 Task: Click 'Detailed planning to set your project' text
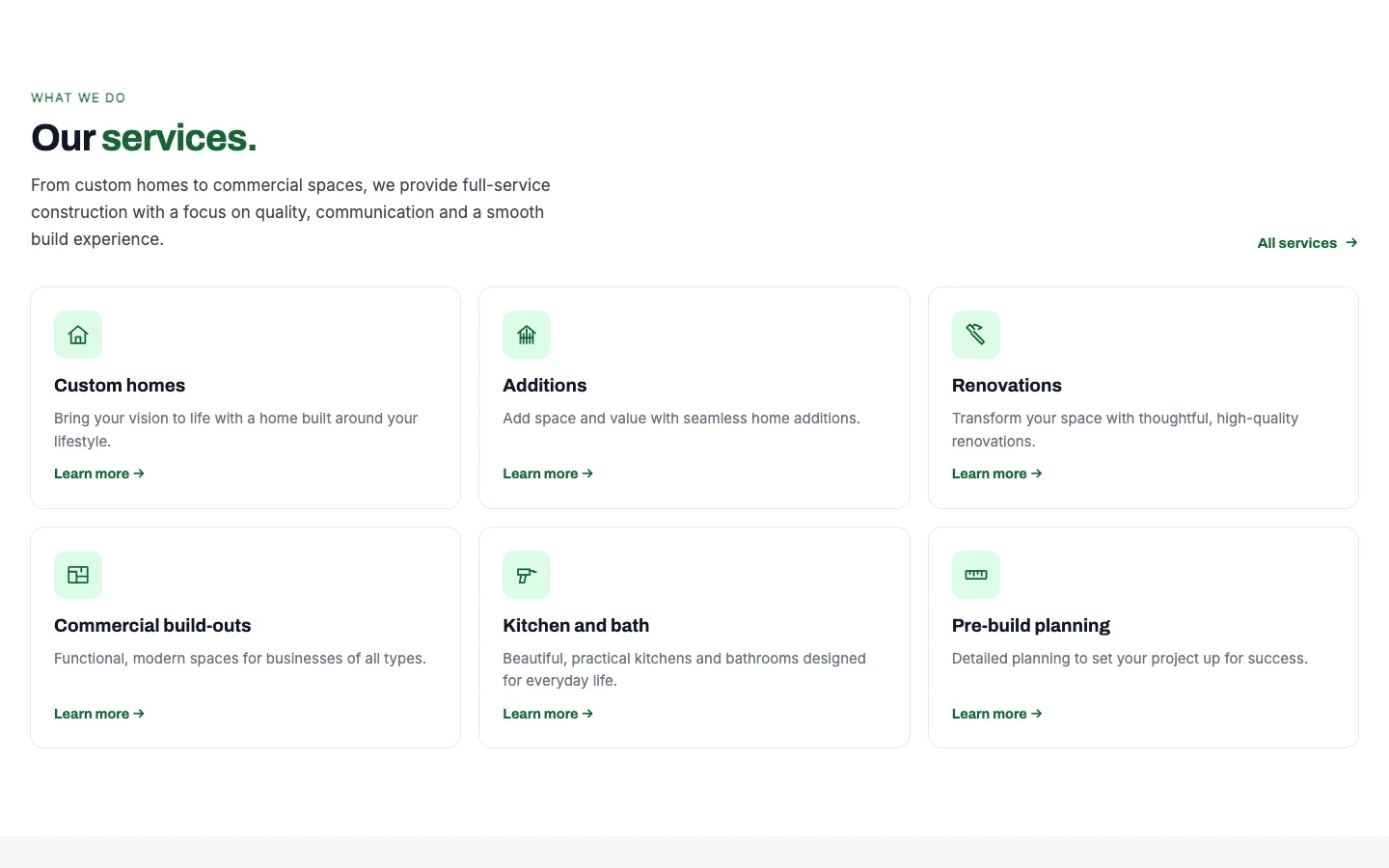click(x=1130, y=659)
